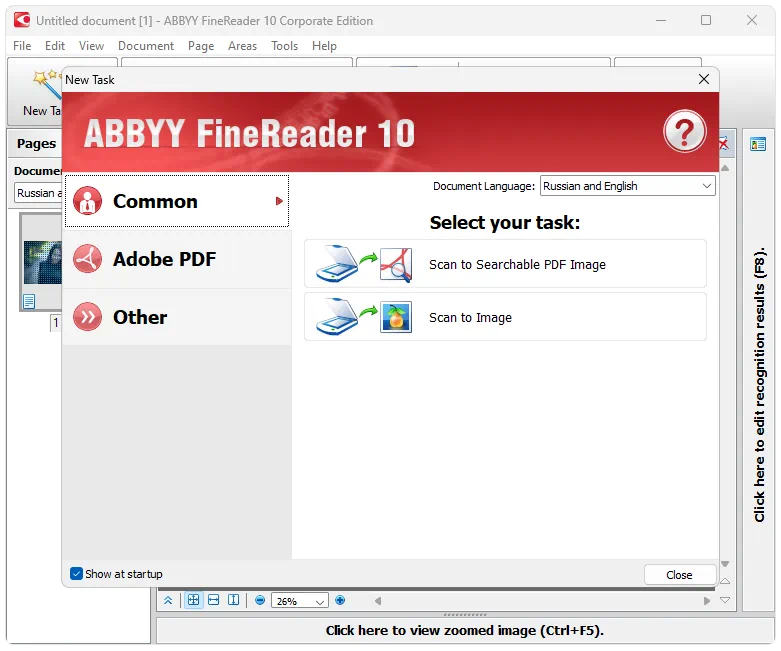The width and height of the screenshot is (781, 651).
Task: Click scanner icon for Searchable PDF task
Action: pyautogui.click(x=337, y=264)
